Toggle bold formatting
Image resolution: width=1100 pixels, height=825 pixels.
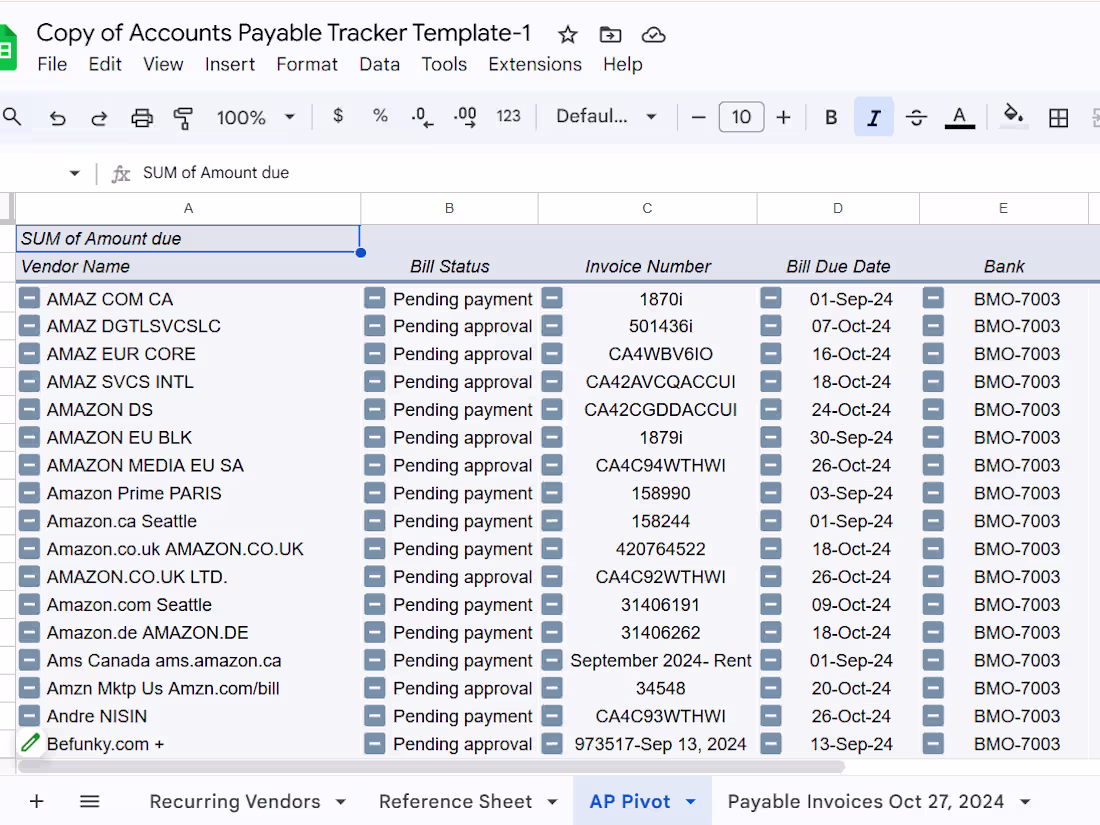(831, 117)
